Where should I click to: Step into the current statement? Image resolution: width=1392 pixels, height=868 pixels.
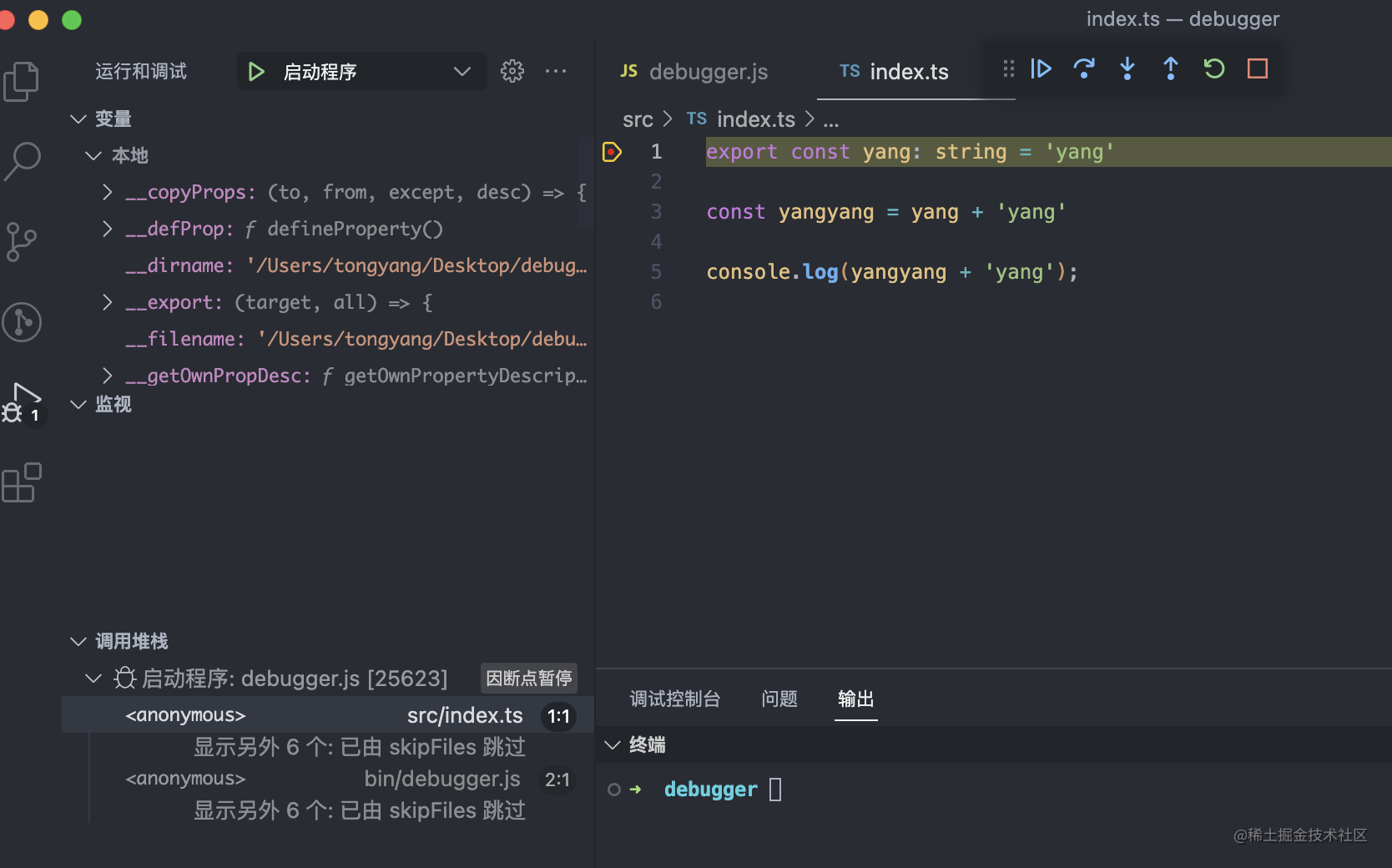(x=1127, y=68)
